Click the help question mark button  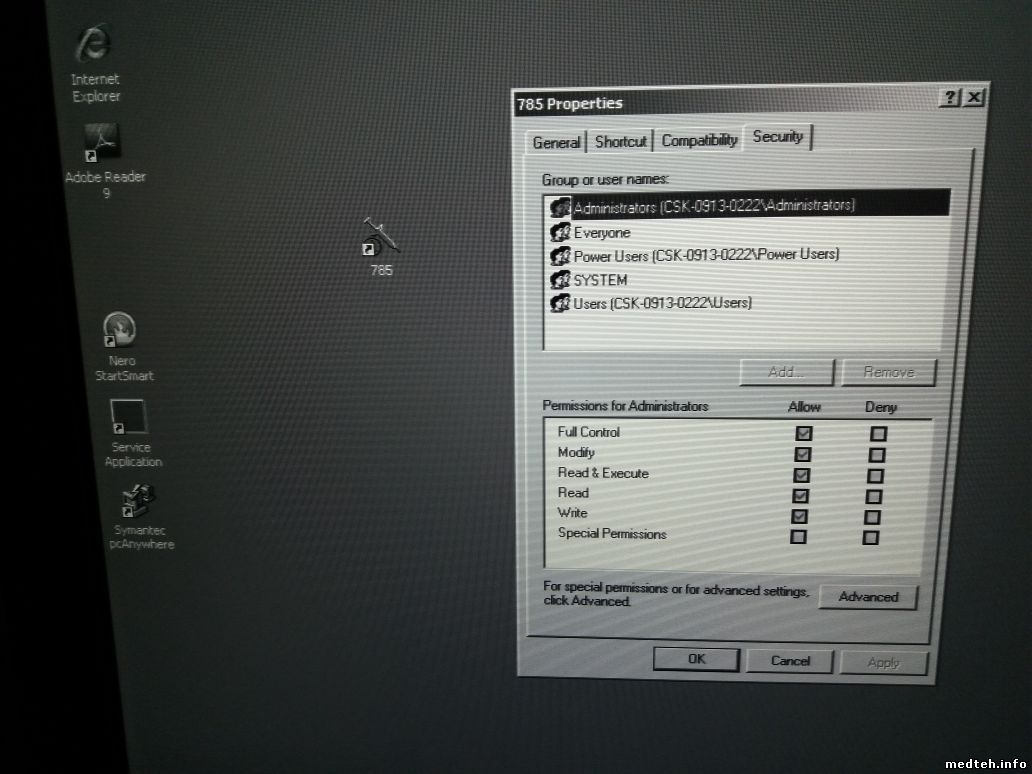tap(949, 97)
